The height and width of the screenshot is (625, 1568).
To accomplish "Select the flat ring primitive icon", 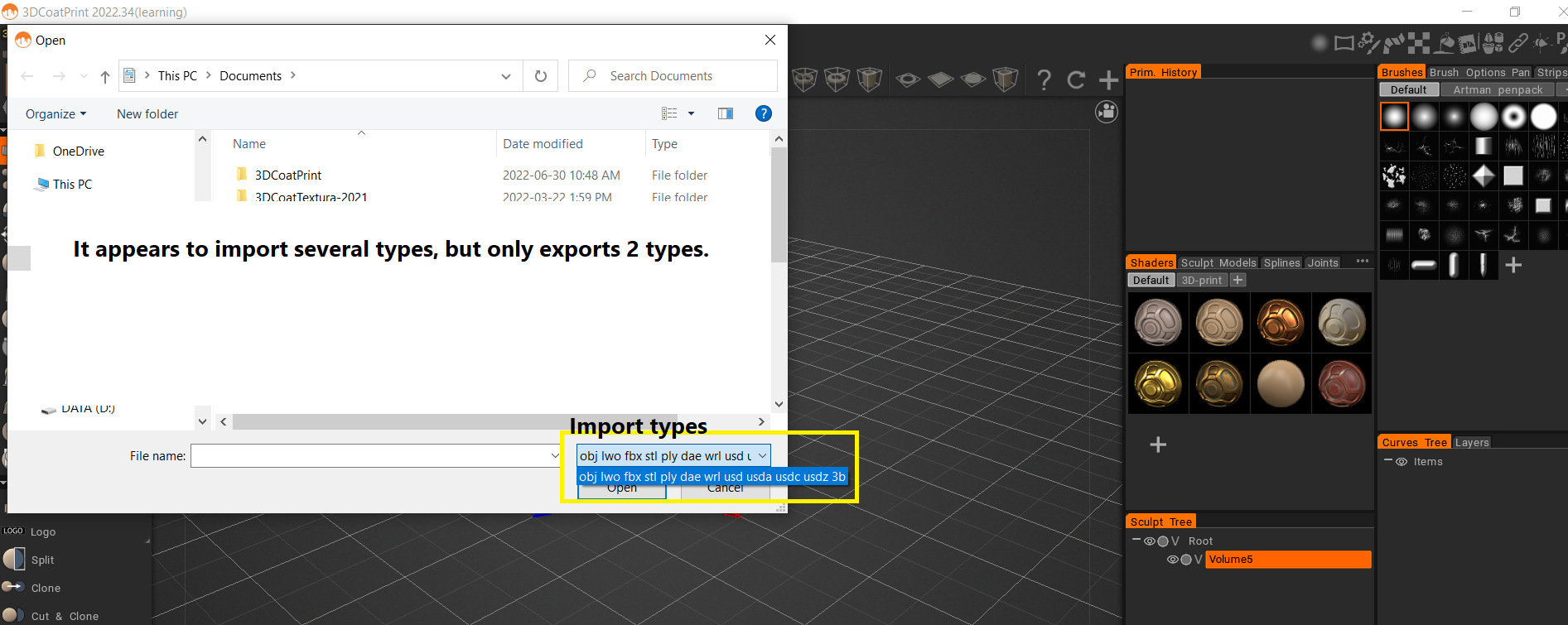I will (908, 79).
